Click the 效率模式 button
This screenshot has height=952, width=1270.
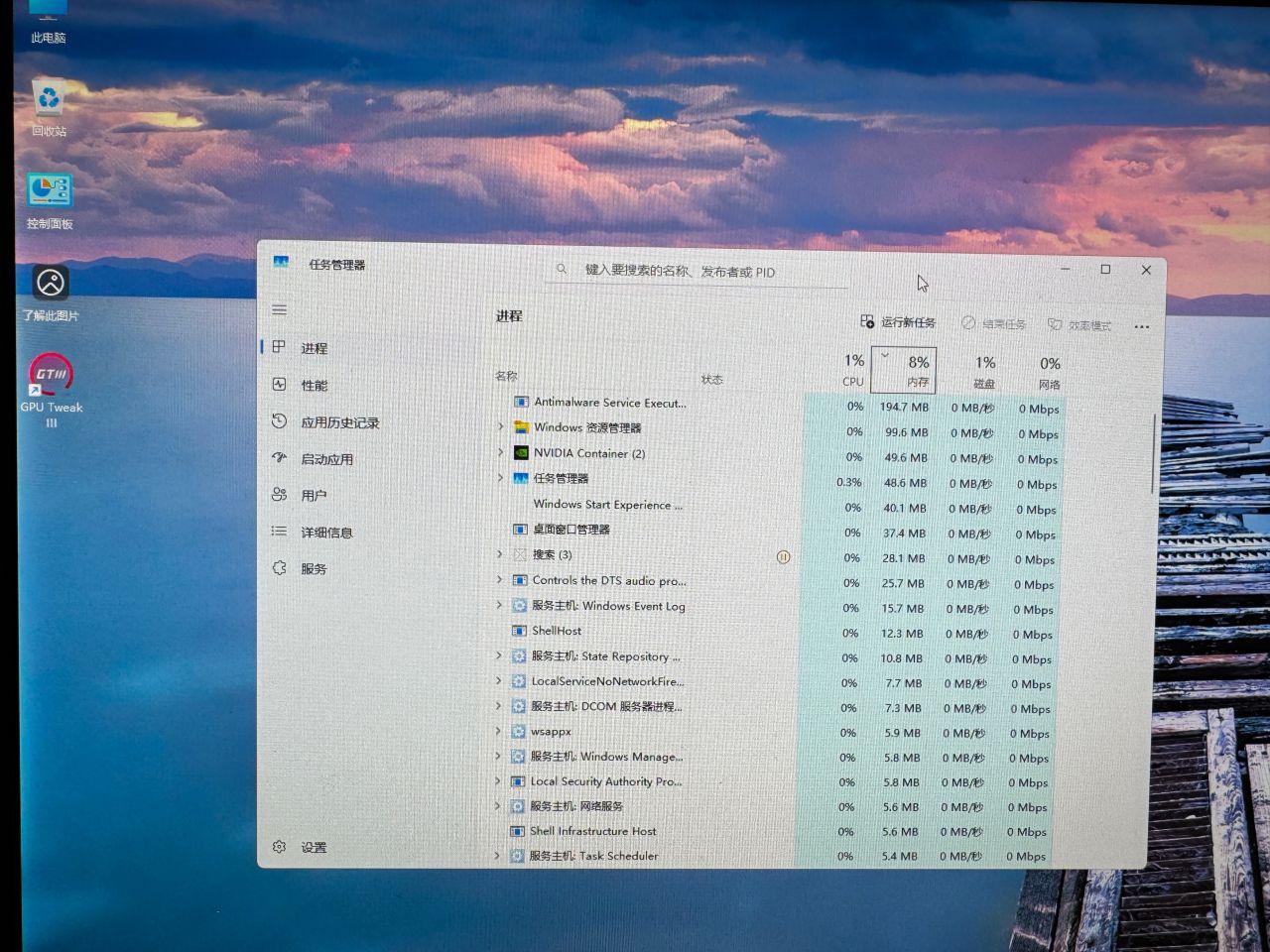pyautogui.click(x=1079, y=325)
